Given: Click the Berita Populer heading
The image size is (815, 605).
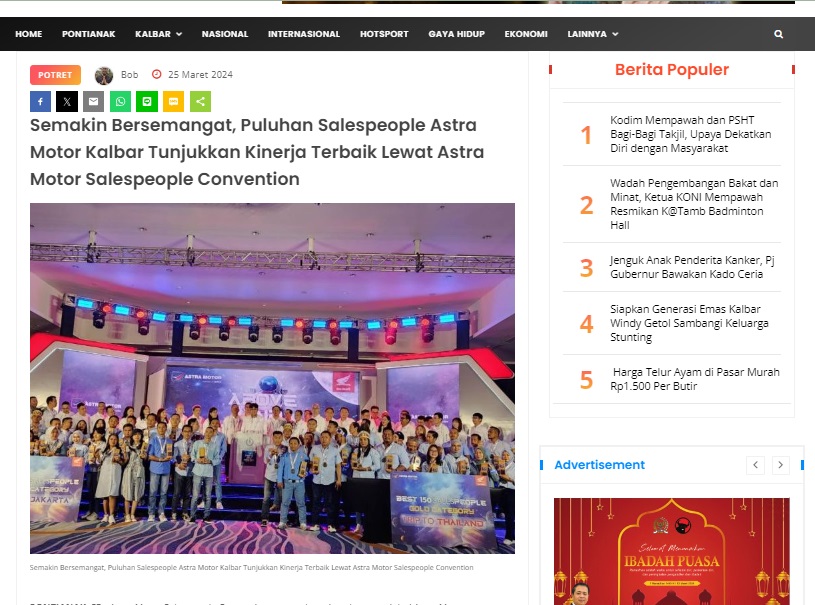Looking at the screenshot, I should tap(672, 70).
